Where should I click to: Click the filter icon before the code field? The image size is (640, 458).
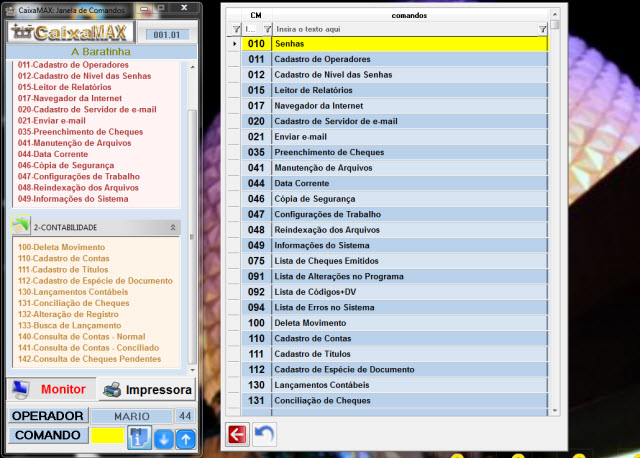236,30
